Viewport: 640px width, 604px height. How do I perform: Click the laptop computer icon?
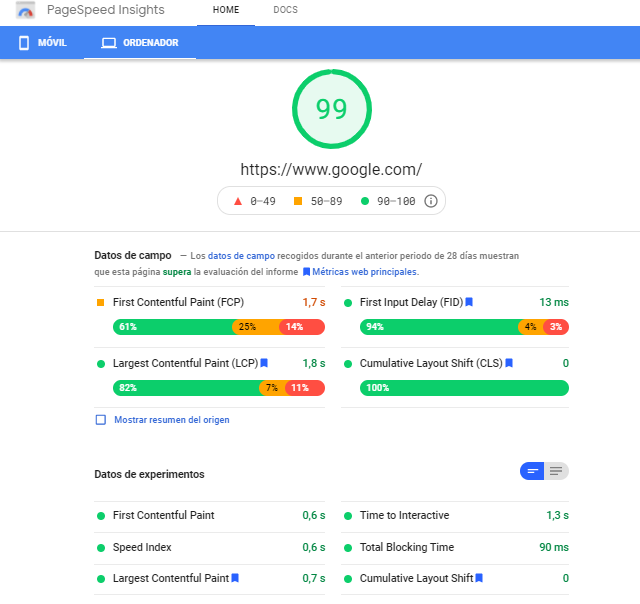point(109,43)
